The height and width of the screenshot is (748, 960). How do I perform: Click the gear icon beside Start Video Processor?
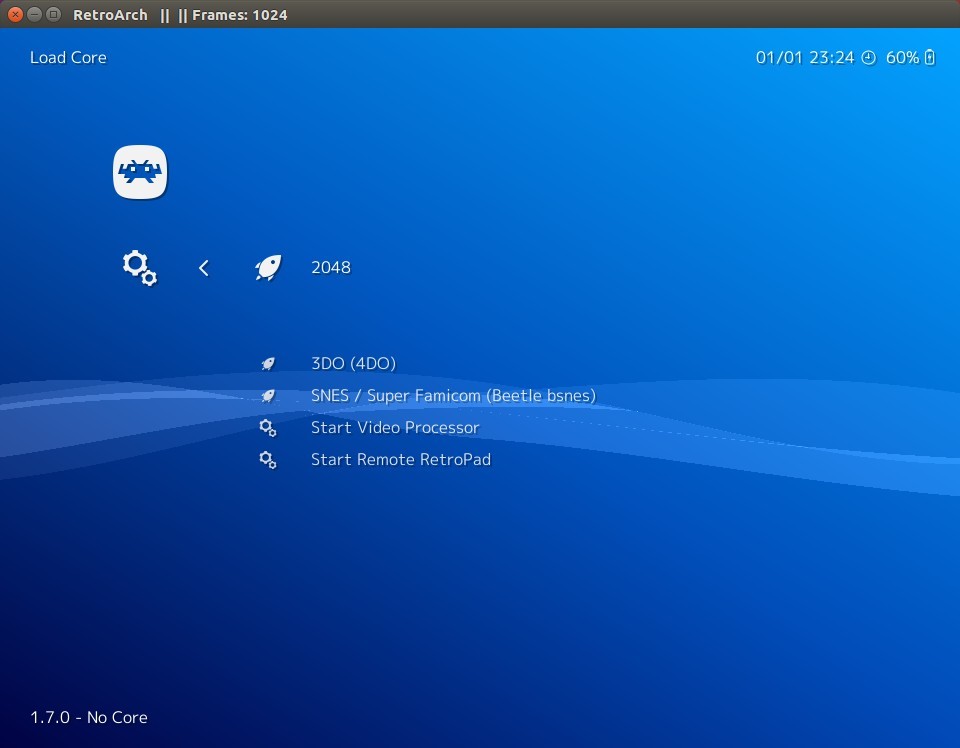pyautogui.click(x=267, y=427)
